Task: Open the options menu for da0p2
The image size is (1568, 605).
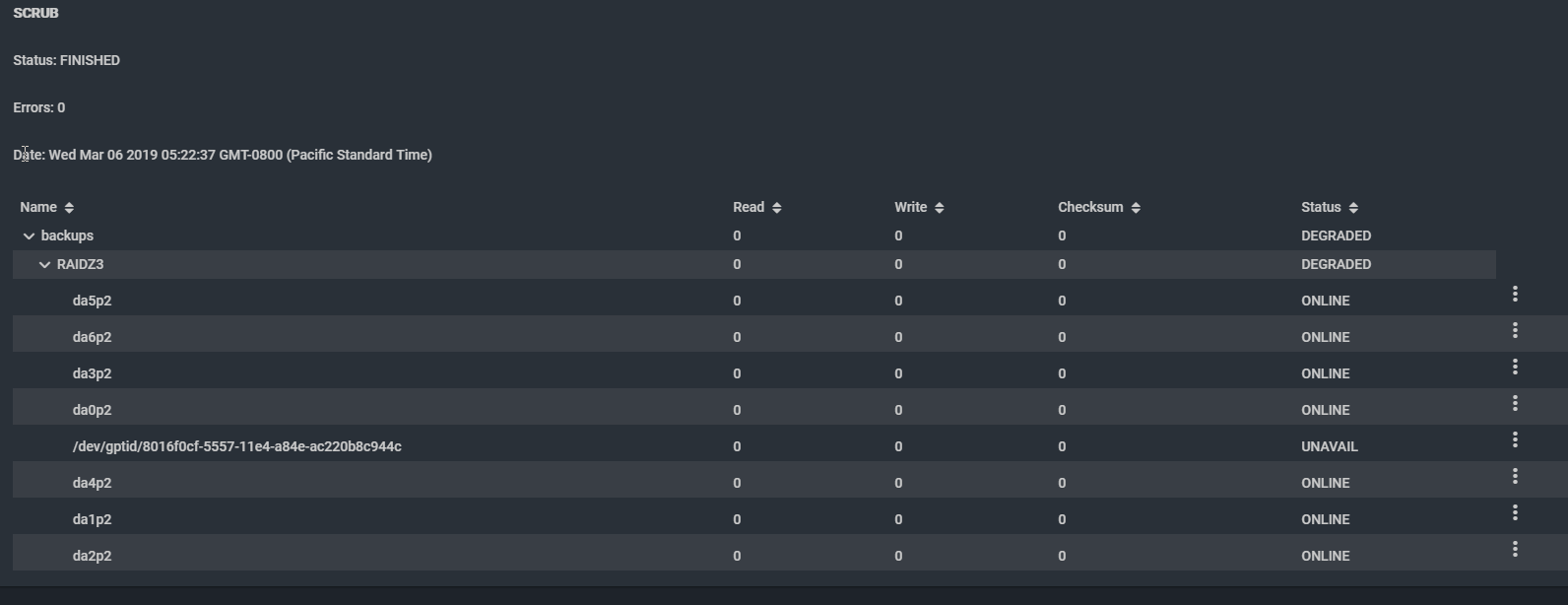Action: pos(1515,403)
